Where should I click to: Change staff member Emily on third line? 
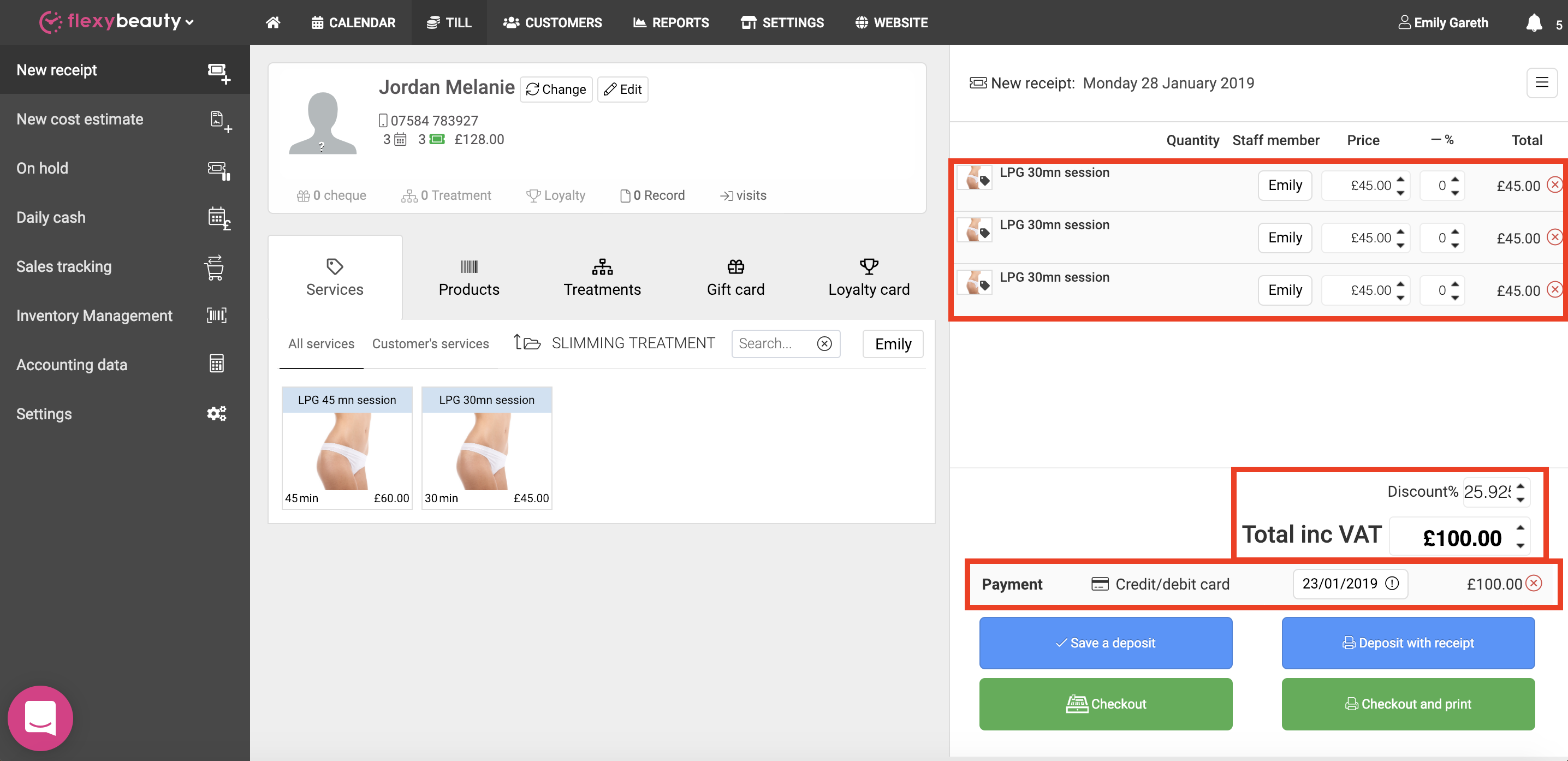[x=1284, y=290]
